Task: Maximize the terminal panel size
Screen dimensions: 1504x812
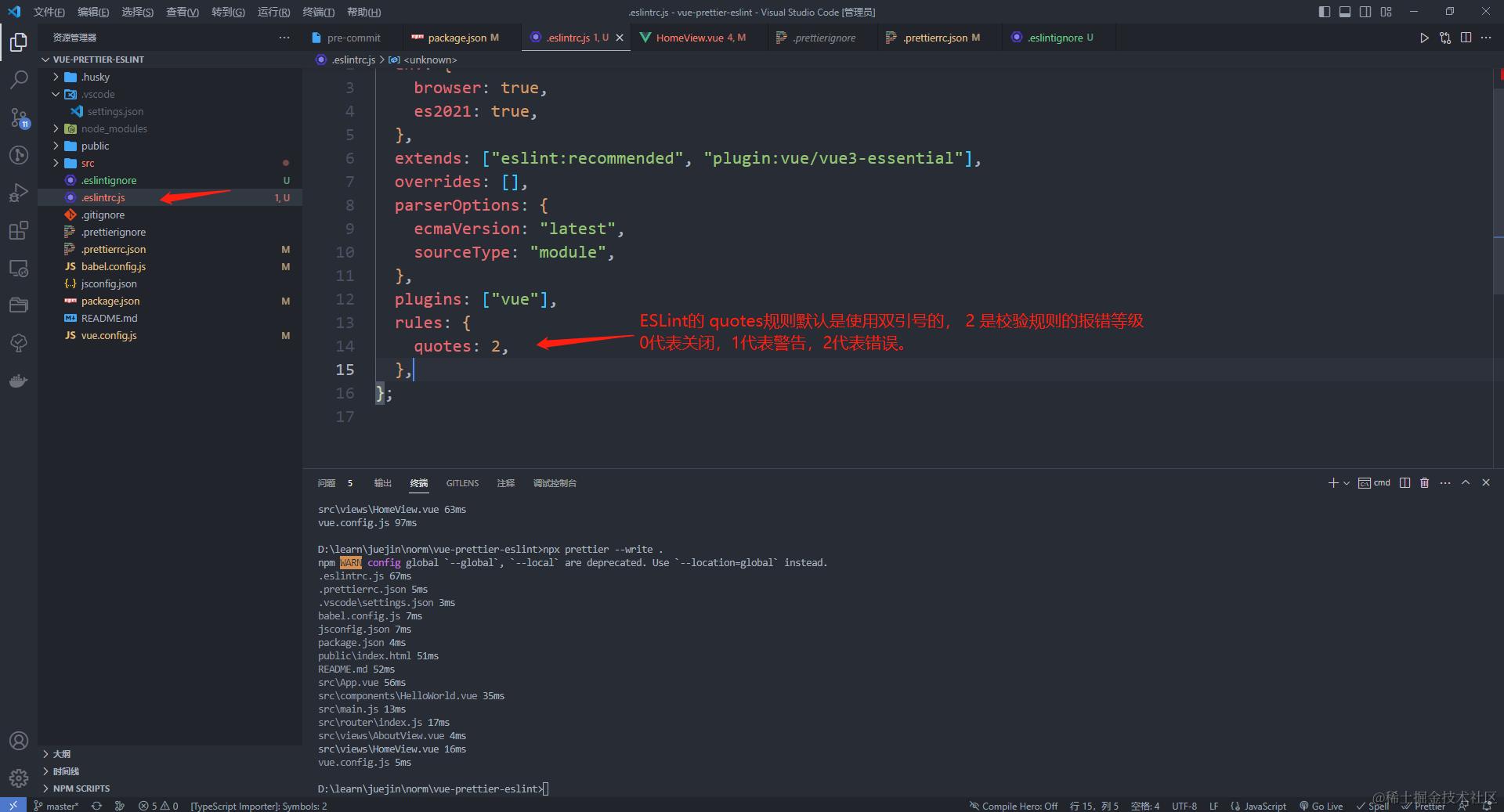Action: pos(1466,483)
